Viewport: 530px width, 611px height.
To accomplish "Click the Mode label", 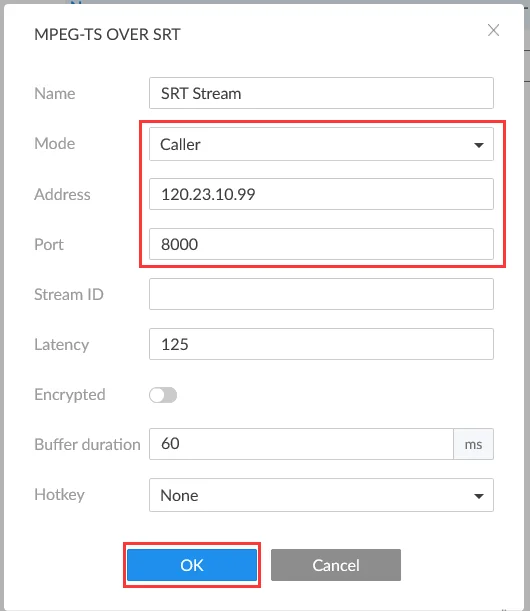I will pos(55,144).
